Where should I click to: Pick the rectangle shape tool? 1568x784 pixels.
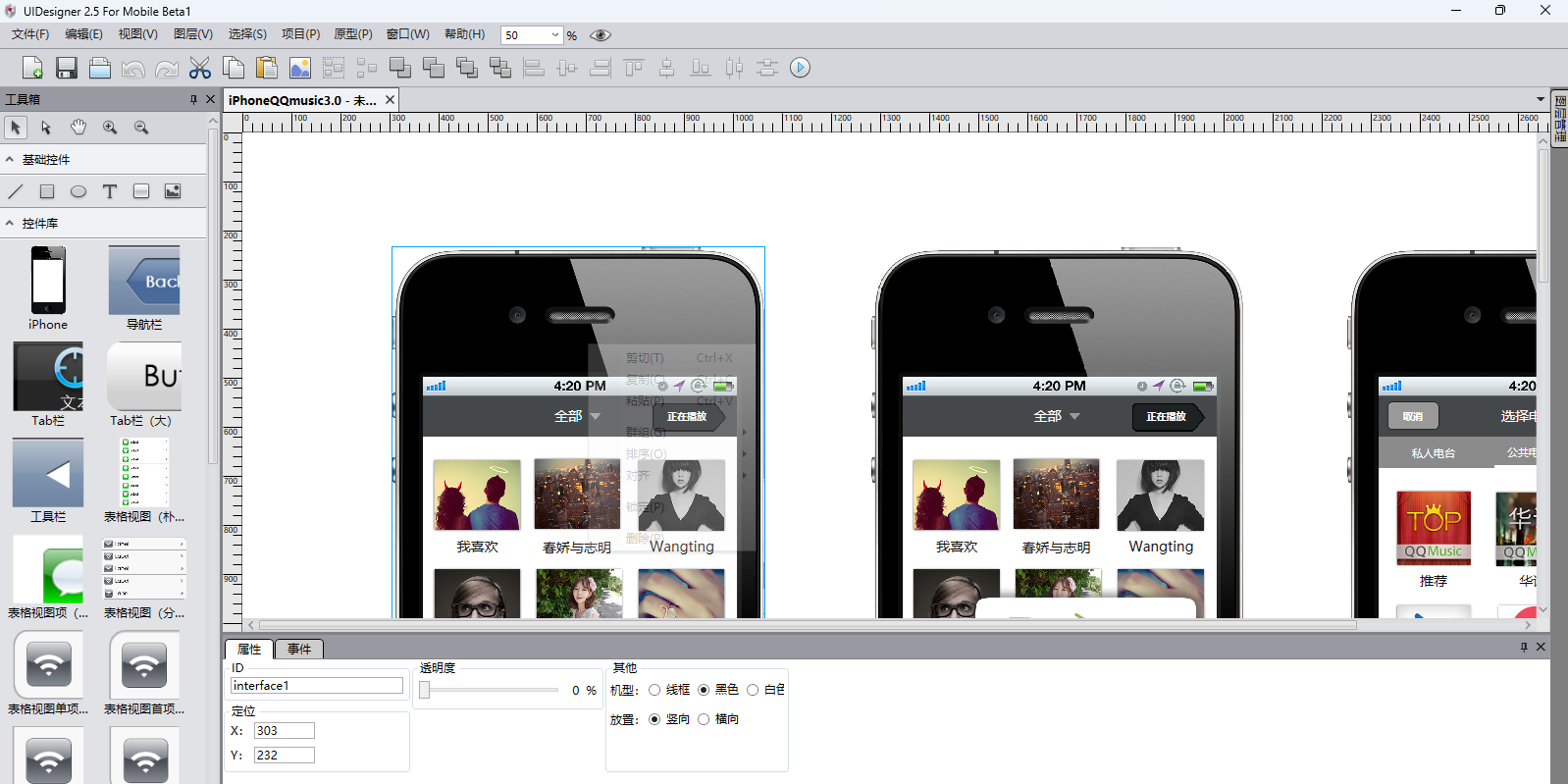click(x=47, y=191)
